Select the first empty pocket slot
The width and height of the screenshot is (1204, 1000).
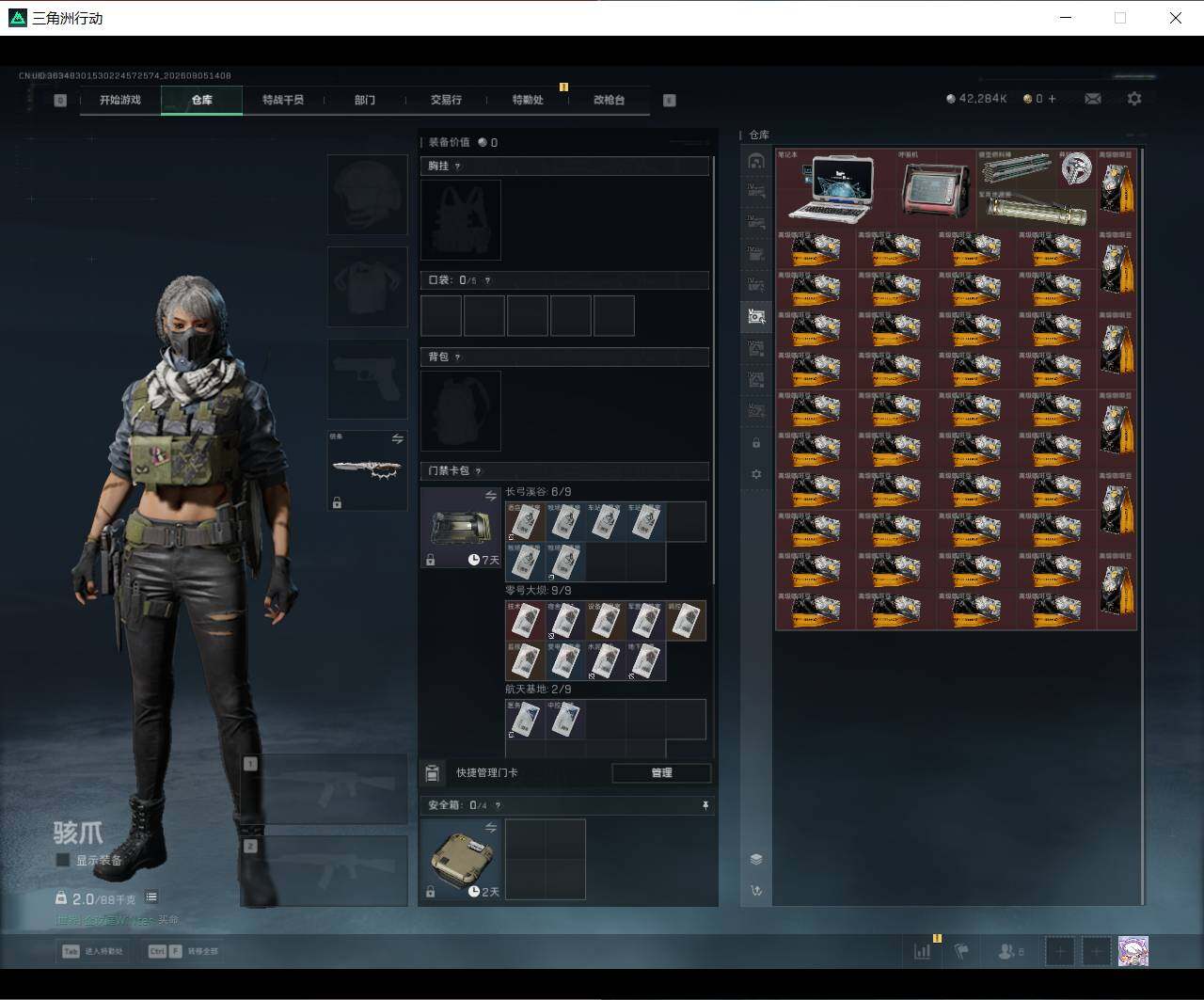coord(441,316)
